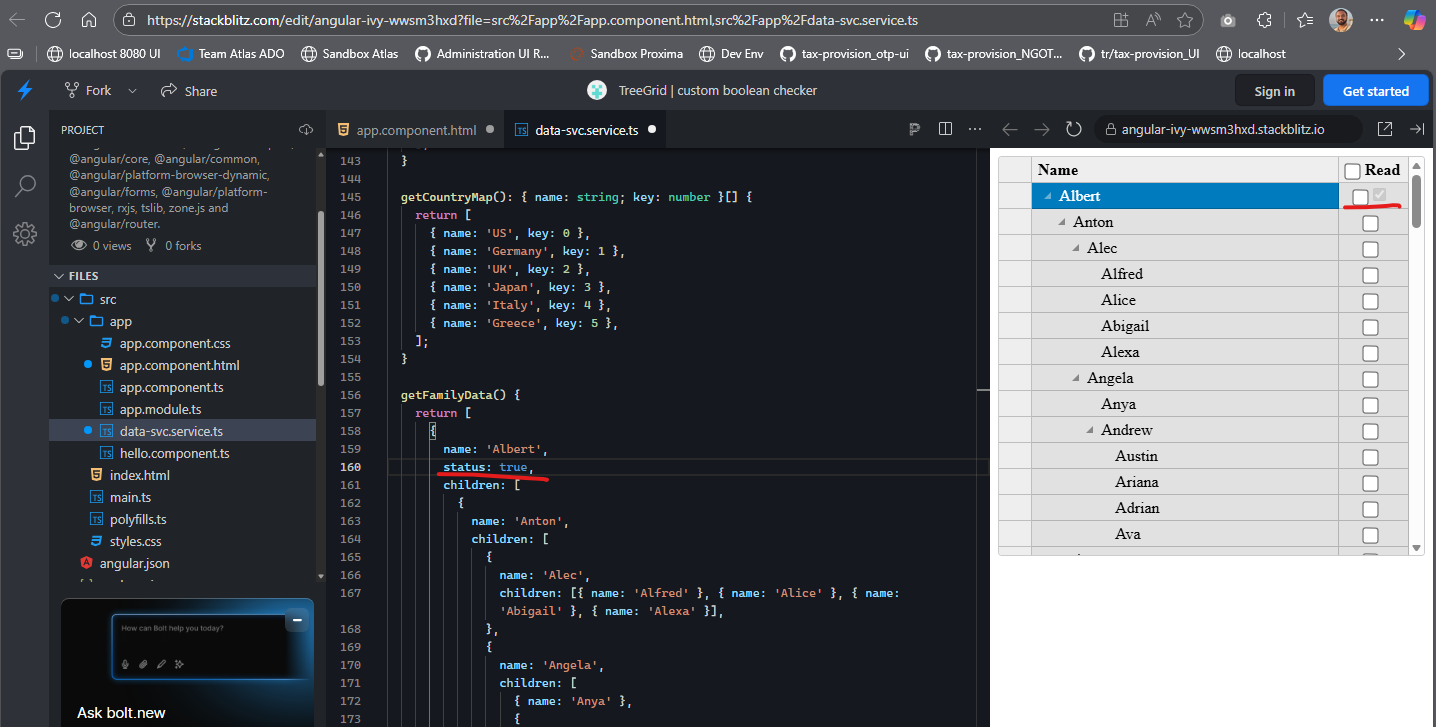Click the Sign in button
The width and height of the screenshot is (1436, 727).
point(1274,91)
